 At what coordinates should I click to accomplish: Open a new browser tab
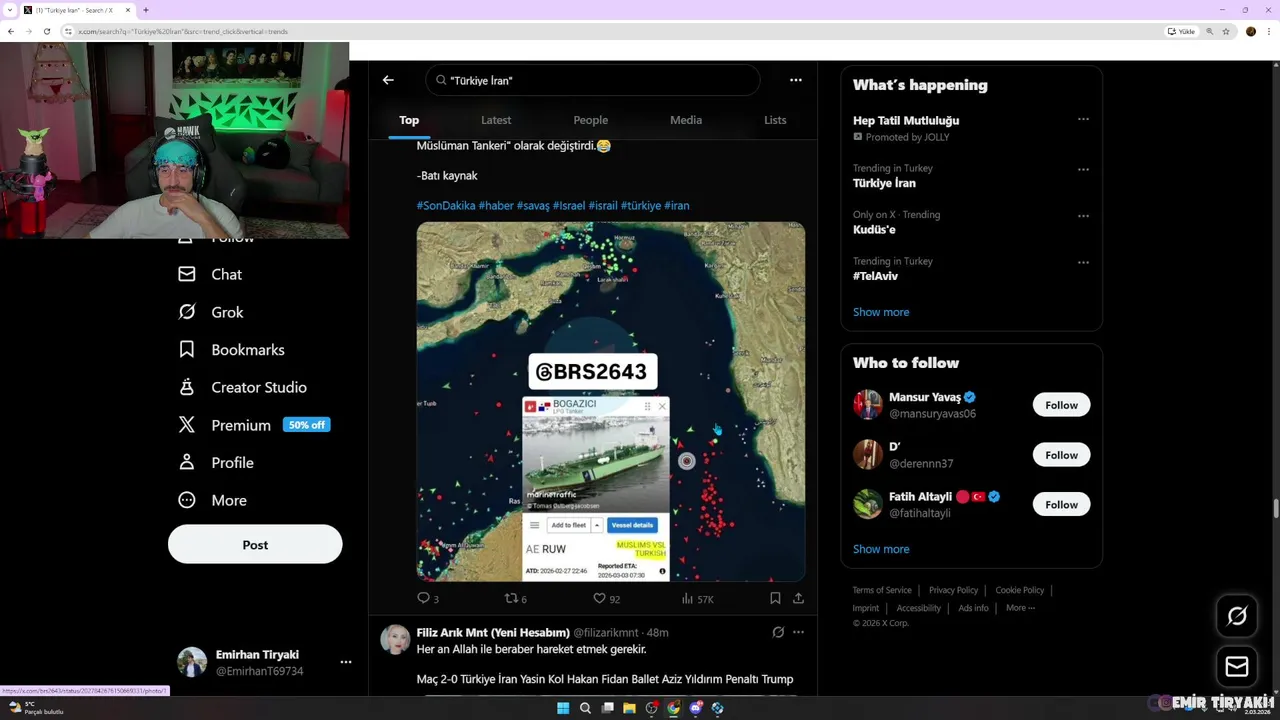[x=146, y=10]
